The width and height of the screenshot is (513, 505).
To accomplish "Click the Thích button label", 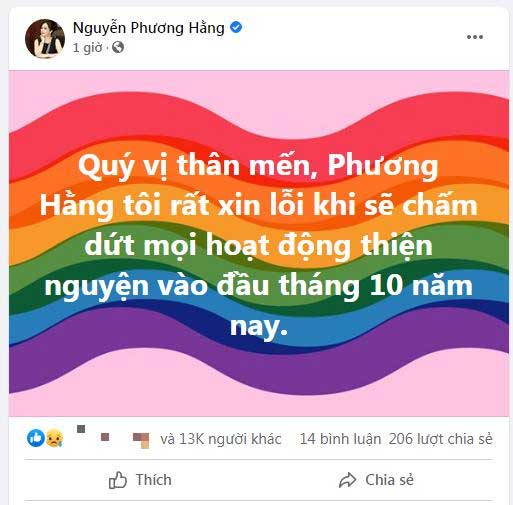I will 153,480.
